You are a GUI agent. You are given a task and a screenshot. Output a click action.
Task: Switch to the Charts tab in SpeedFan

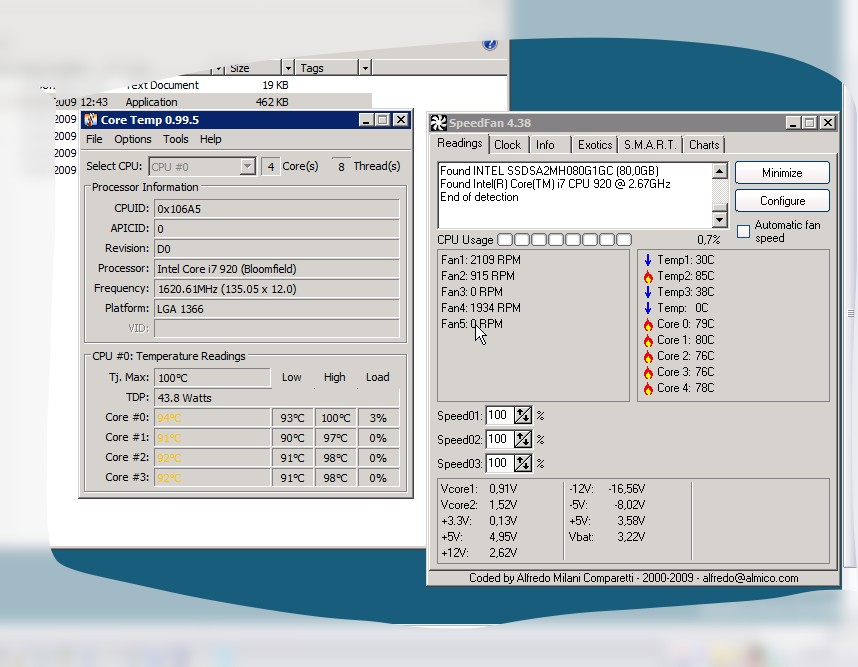704,145
